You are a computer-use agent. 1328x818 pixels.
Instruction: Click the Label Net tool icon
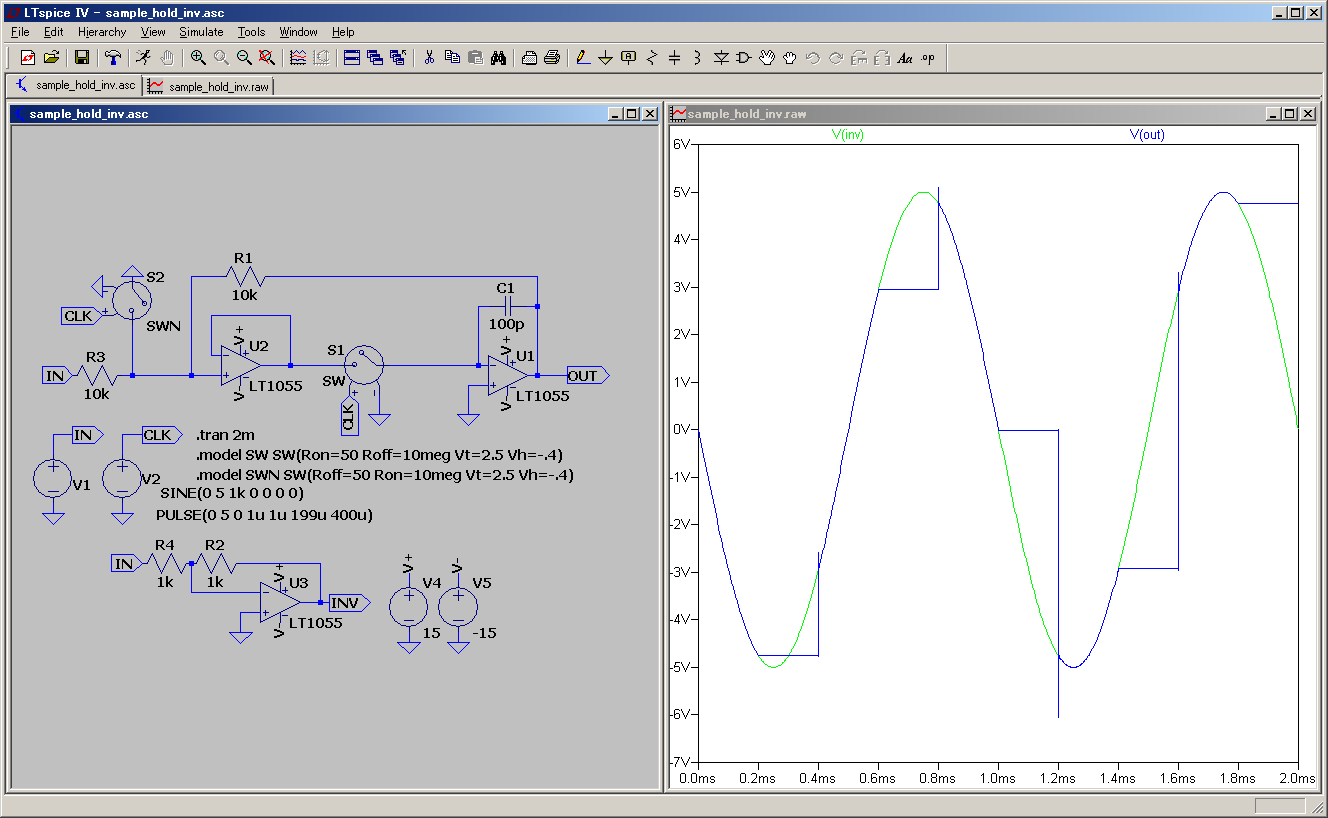[628, 58]
